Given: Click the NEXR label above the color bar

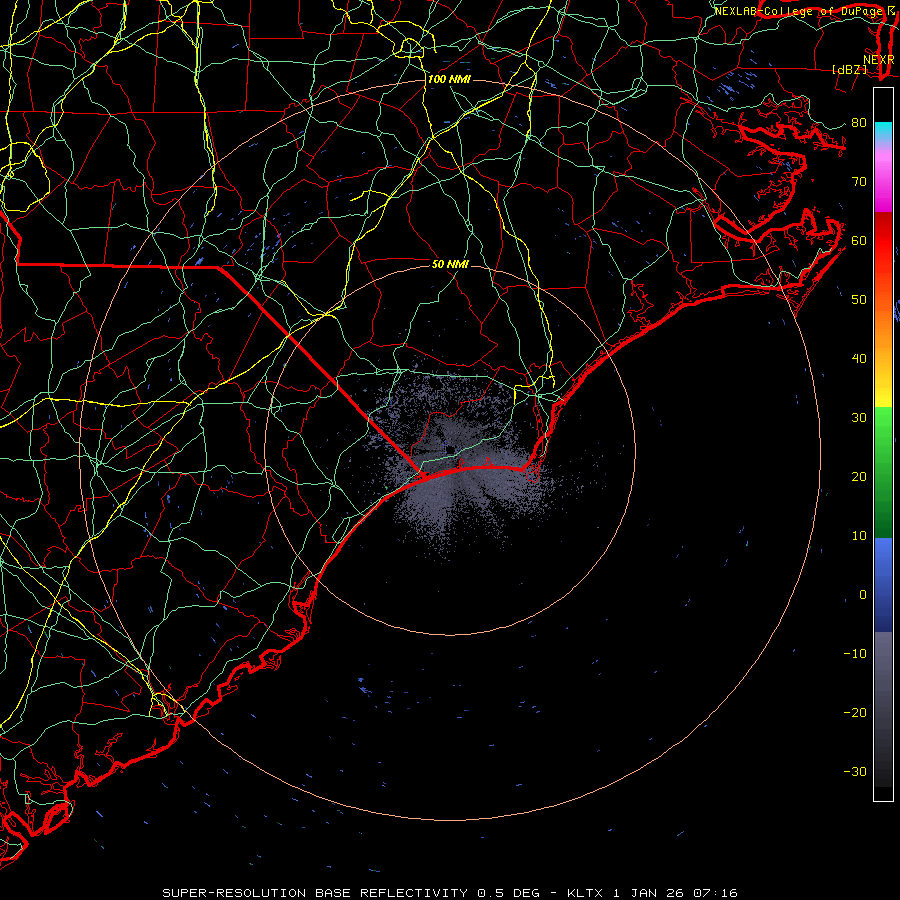Looking at the screenshot, I should click(x=878, y=59).
